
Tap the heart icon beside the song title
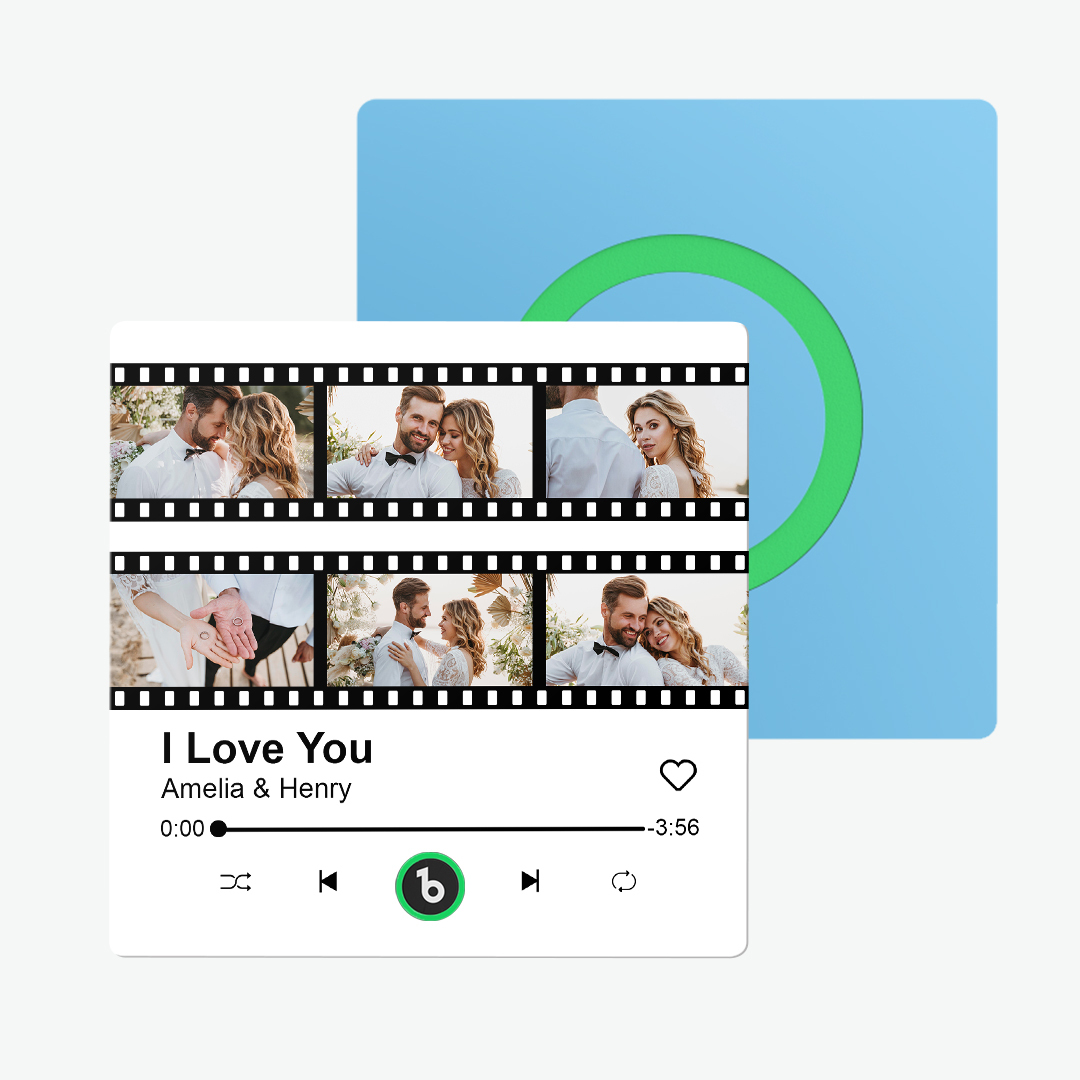pyautogui.click(x=679, y=776)
